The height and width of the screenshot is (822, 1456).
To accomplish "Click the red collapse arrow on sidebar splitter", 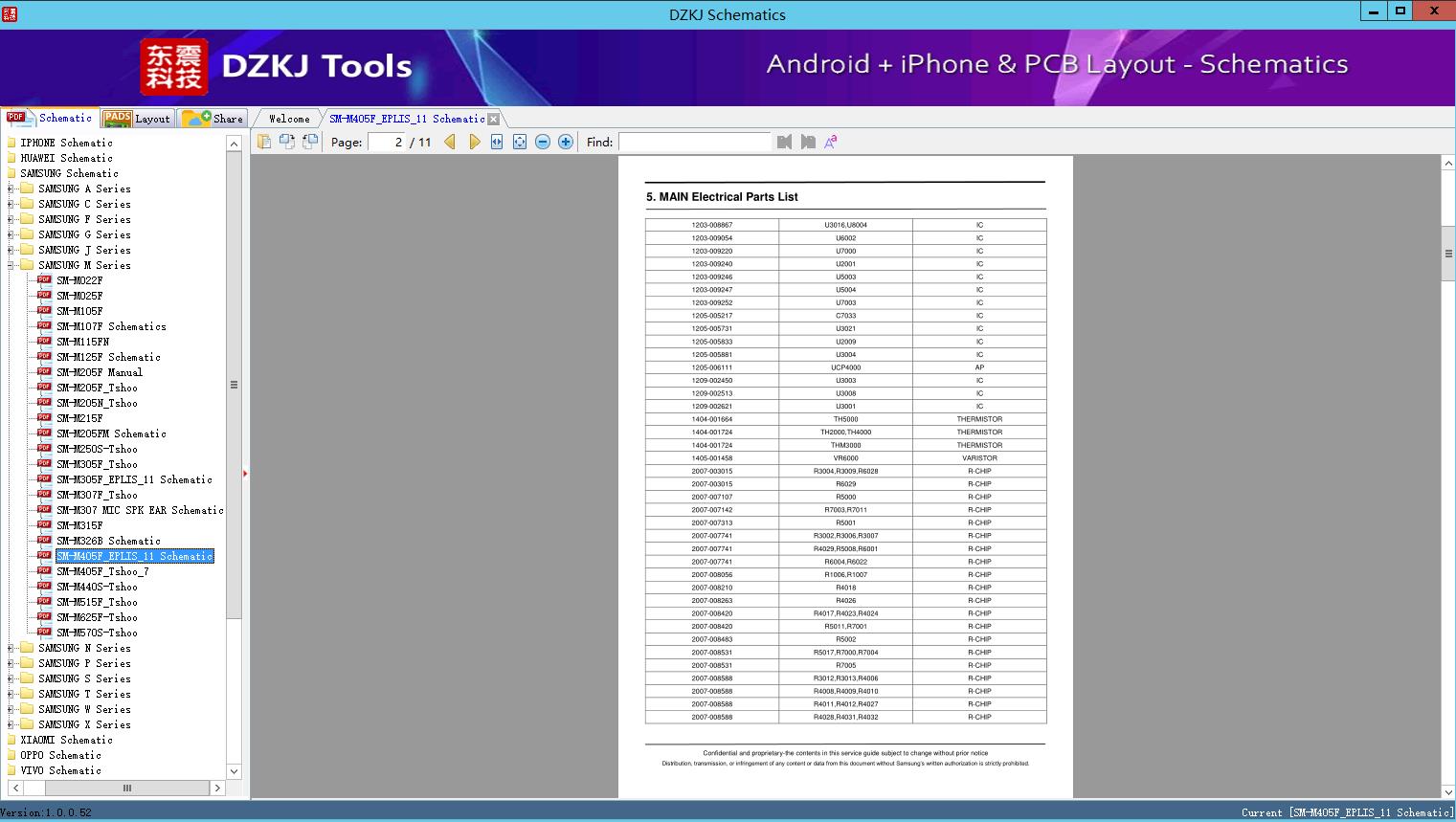I will pos(245,474).
